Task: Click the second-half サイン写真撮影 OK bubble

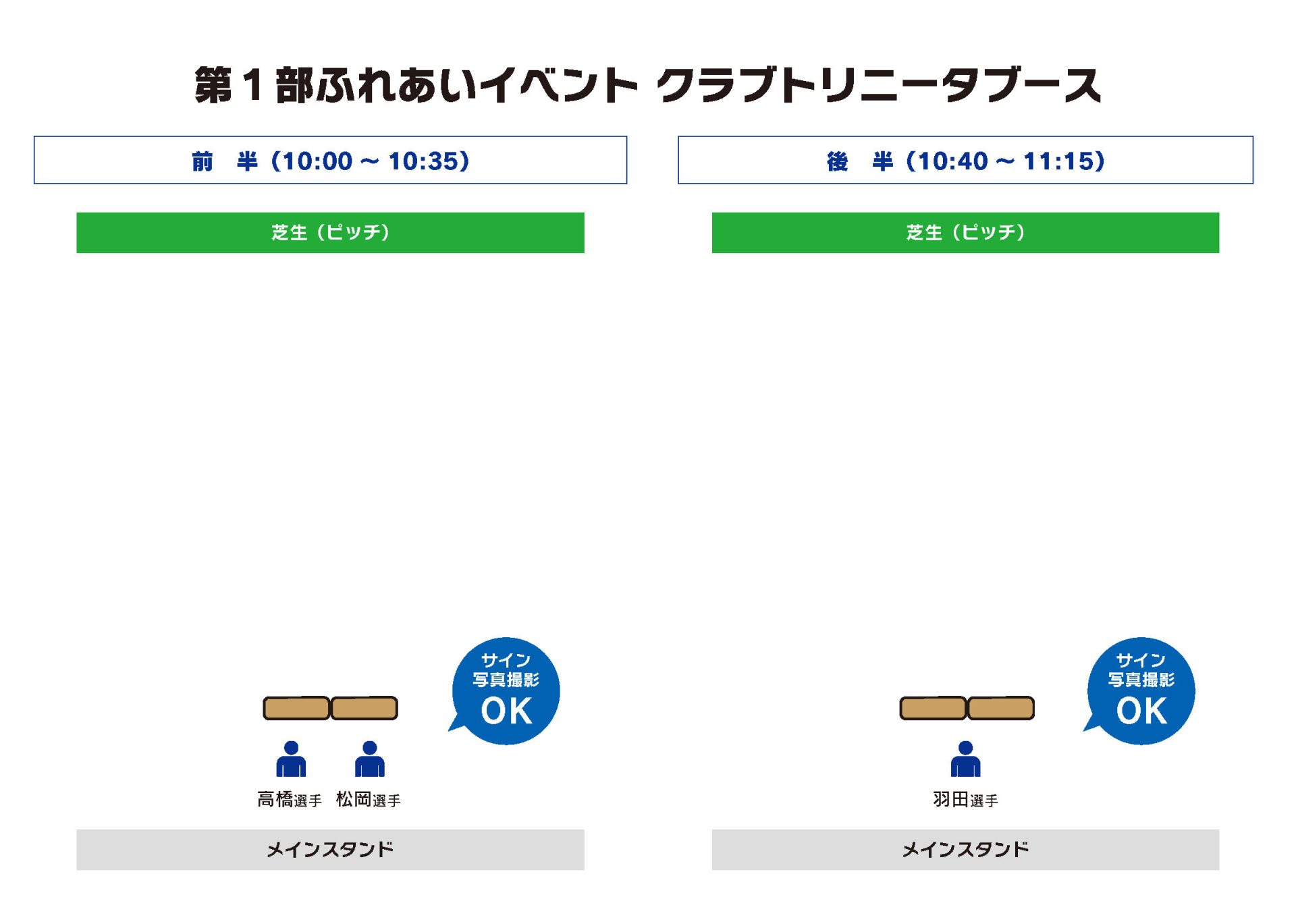Action: tap(1140, 690)
